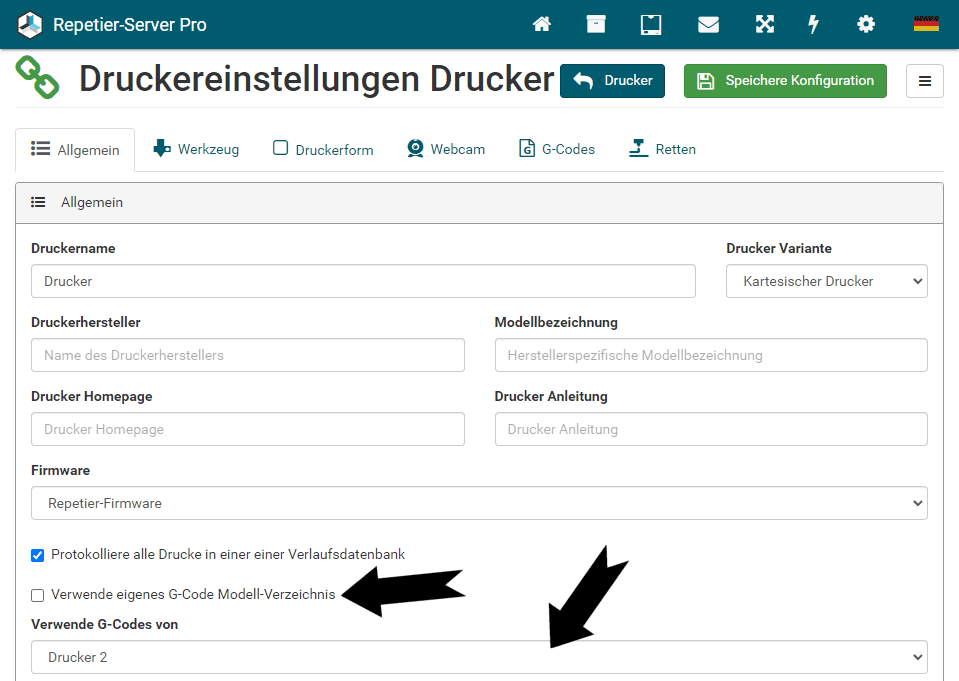Open the Druckerform tab

coord(323,149)
